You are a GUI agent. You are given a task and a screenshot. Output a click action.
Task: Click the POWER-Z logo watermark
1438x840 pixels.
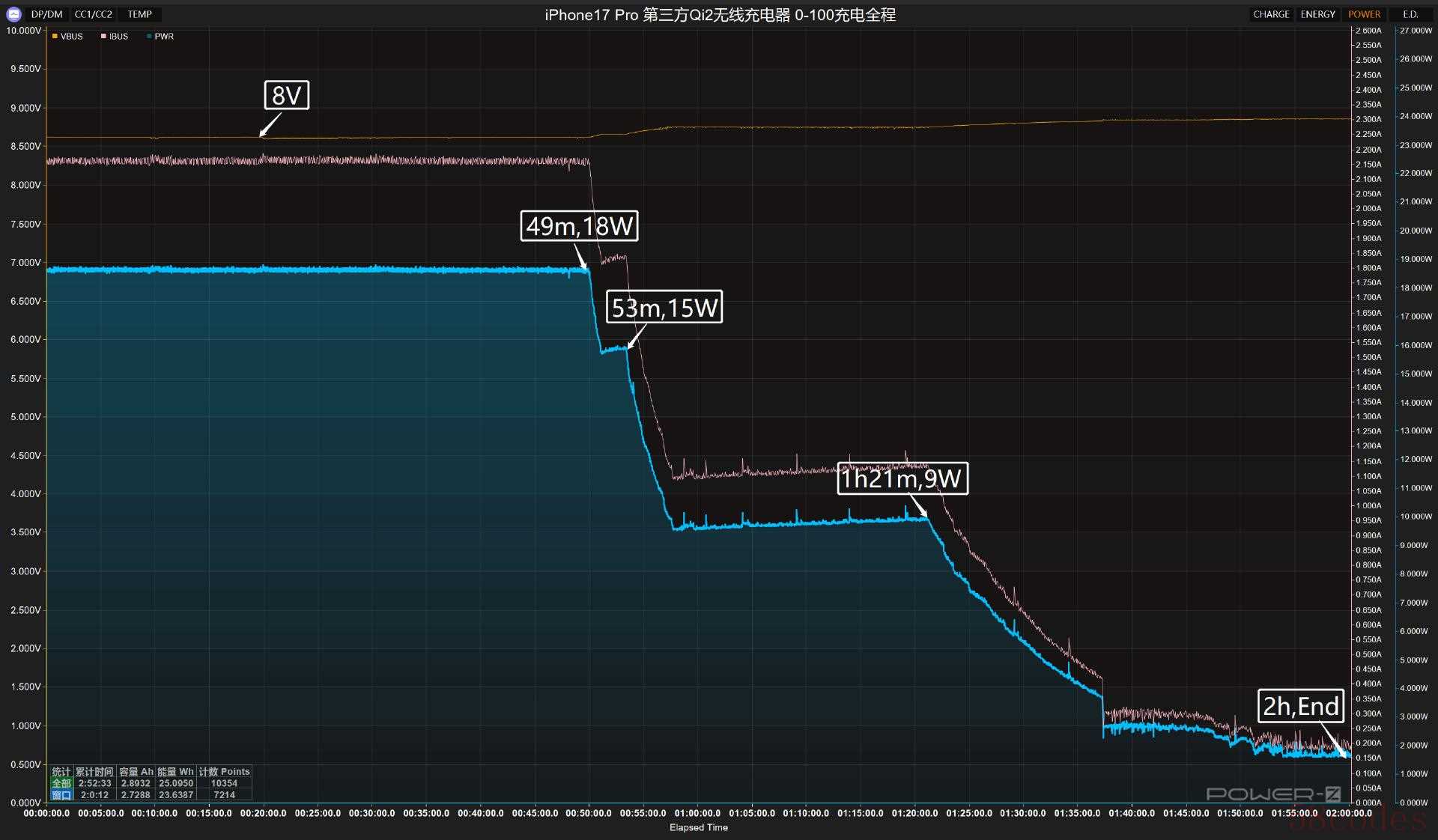pos(1272,794)
